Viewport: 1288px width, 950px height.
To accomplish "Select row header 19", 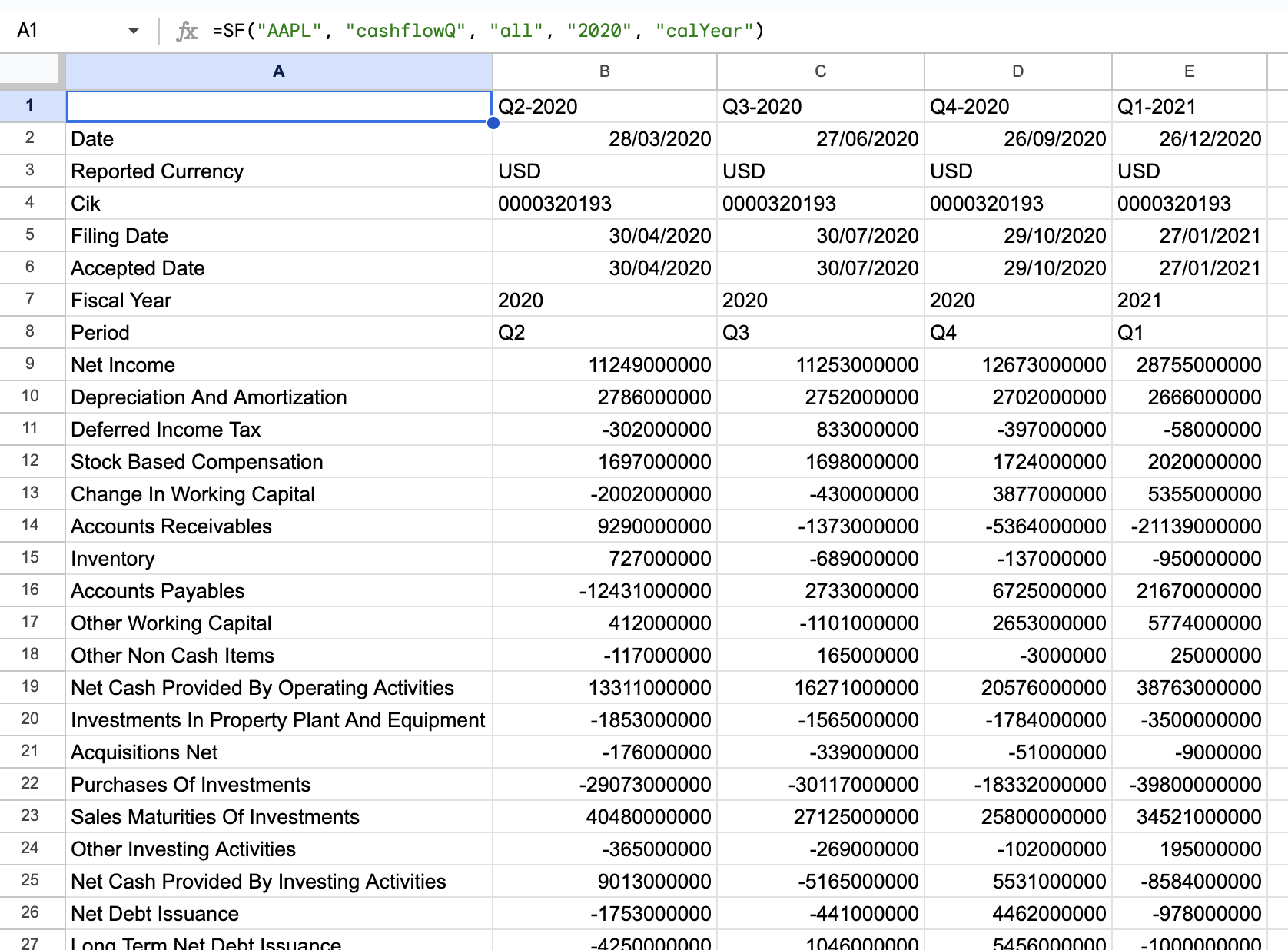I will pyautogui.click(x=31, y=686).
